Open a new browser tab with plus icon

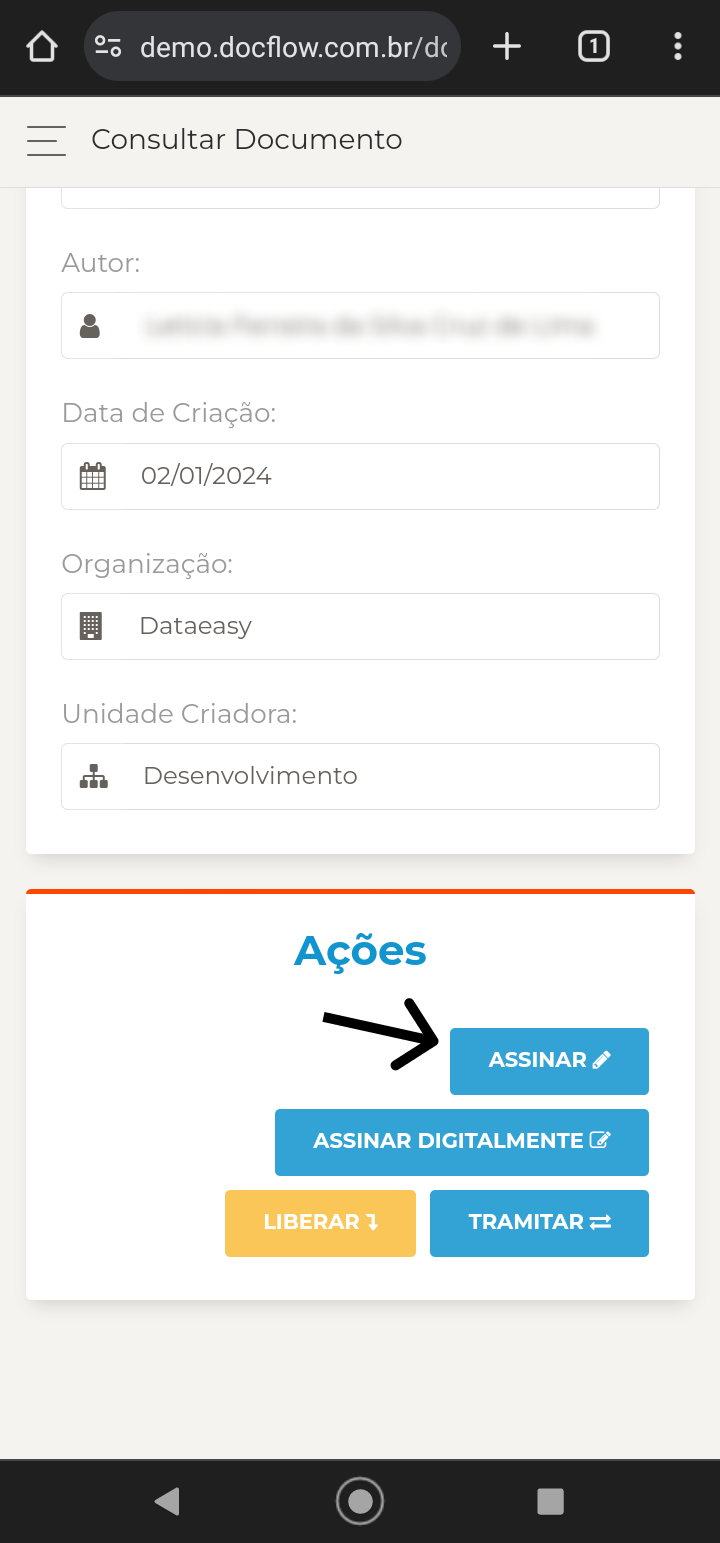pyautogui.click(x=507, y=46)
